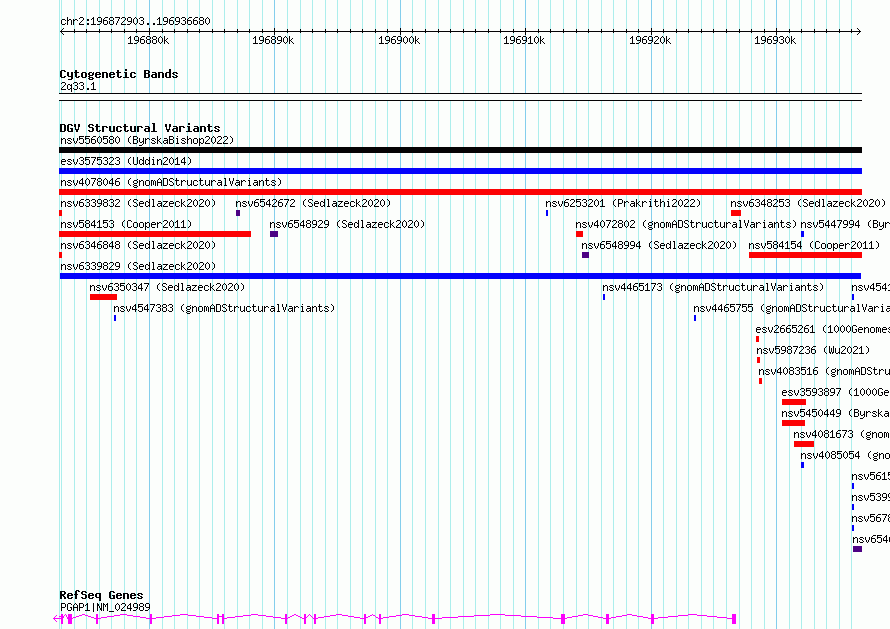The height and width of the screenshot is (629, 890).
Task: Click the PGAP1|NM_024989 gene label
Action: coord(105,607)
